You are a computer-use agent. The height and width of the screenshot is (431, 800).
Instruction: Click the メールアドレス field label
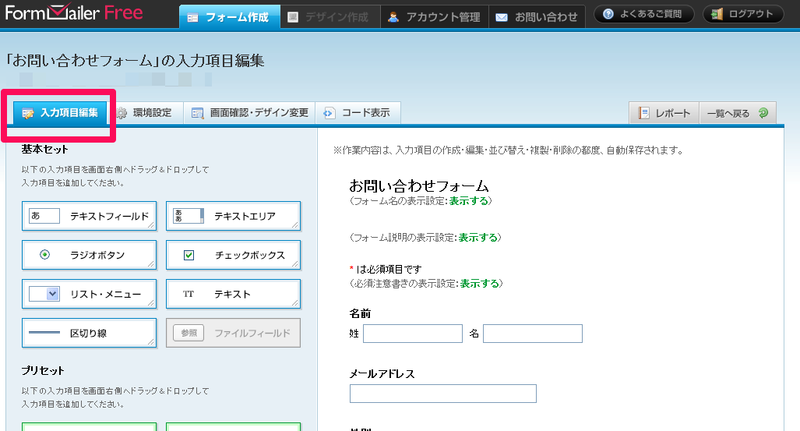tap(382, 374)
